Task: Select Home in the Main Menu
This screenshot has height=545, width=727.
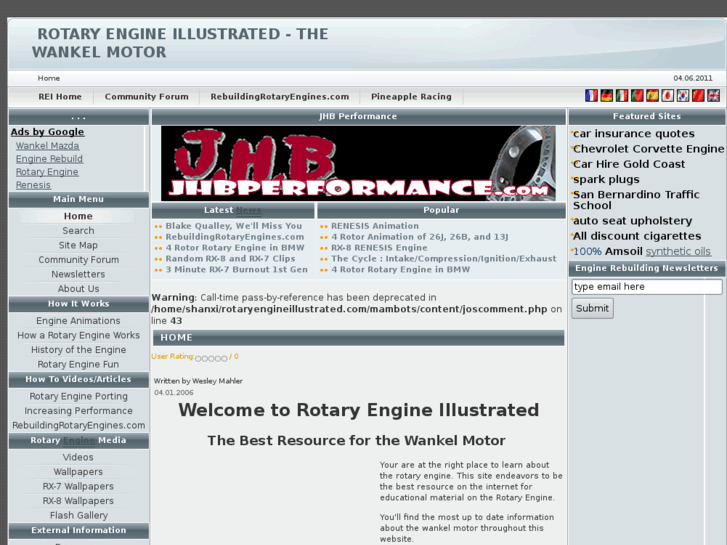Action: (x=78, y=216)
